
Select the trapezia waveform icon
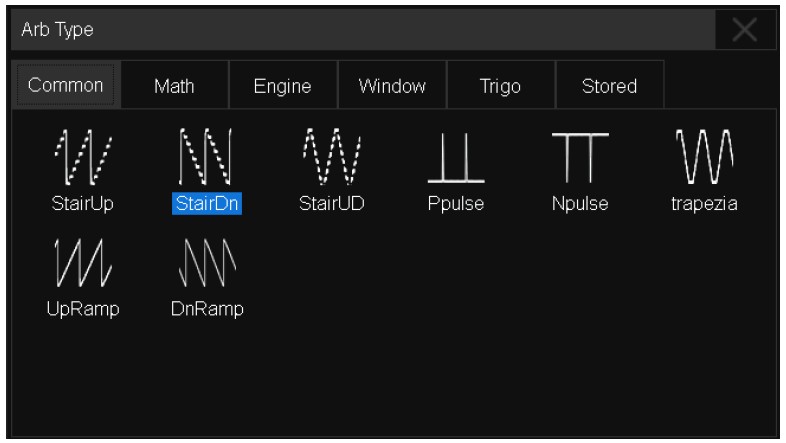coord(705,158)
